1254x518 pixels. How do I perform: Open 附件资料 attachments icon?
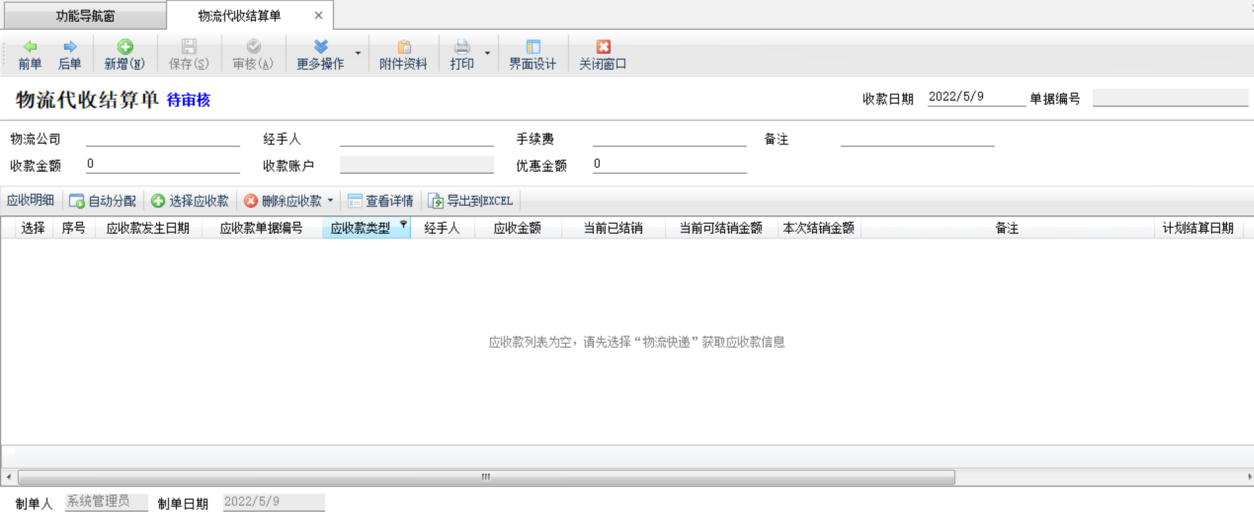pos(404,47)
